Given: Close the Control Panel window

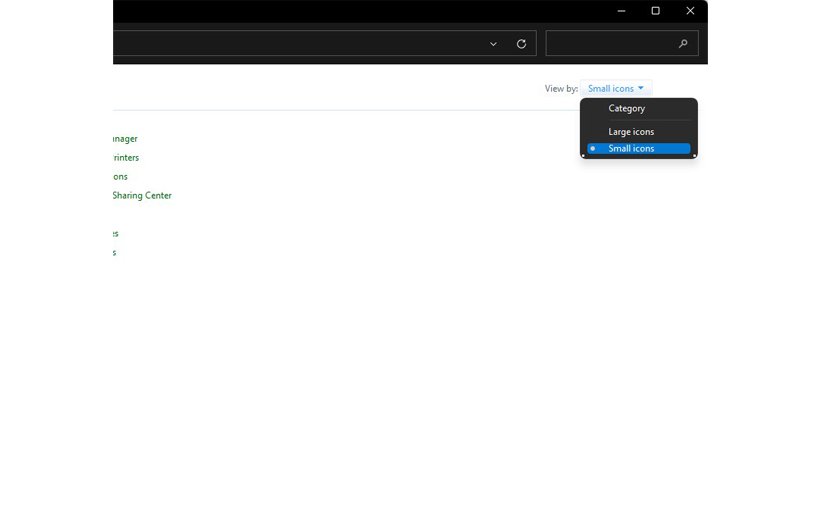Looking at the screenshot, I should [690, 11].
